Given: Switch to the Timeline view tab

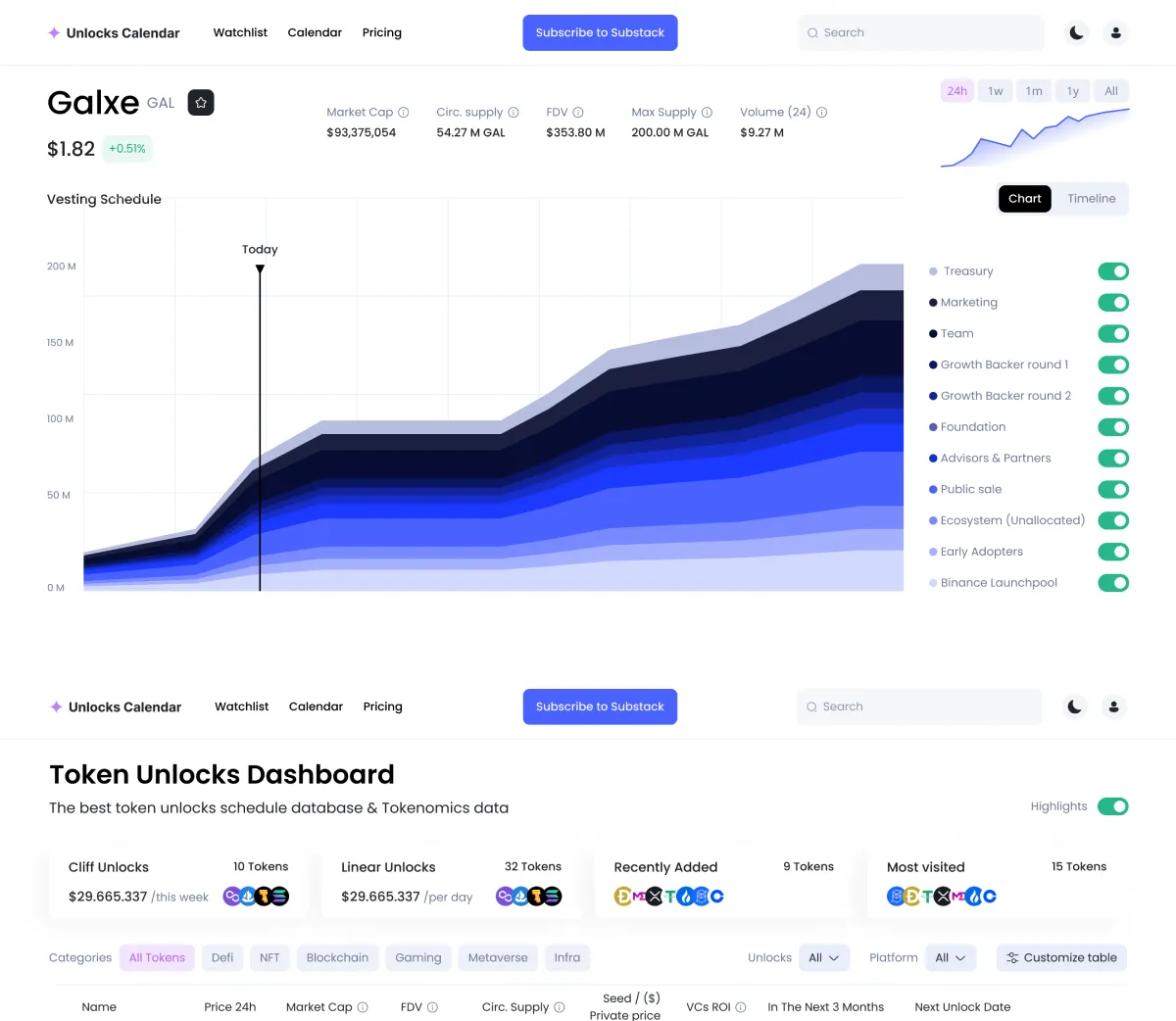Looking at the screenshot, I should (x=1092, y=198).
